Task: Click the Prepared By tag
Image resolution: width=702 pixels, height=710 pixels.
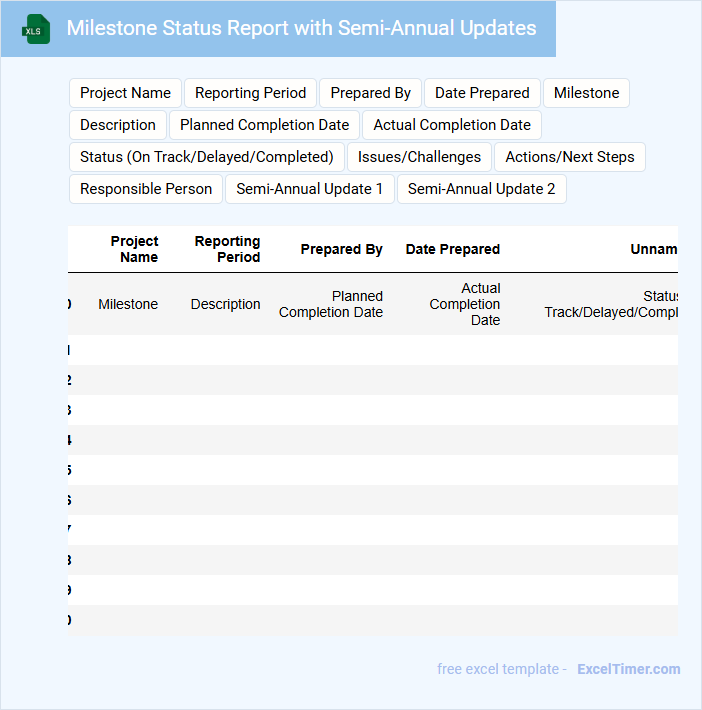Action: click(x=370, y=93)
